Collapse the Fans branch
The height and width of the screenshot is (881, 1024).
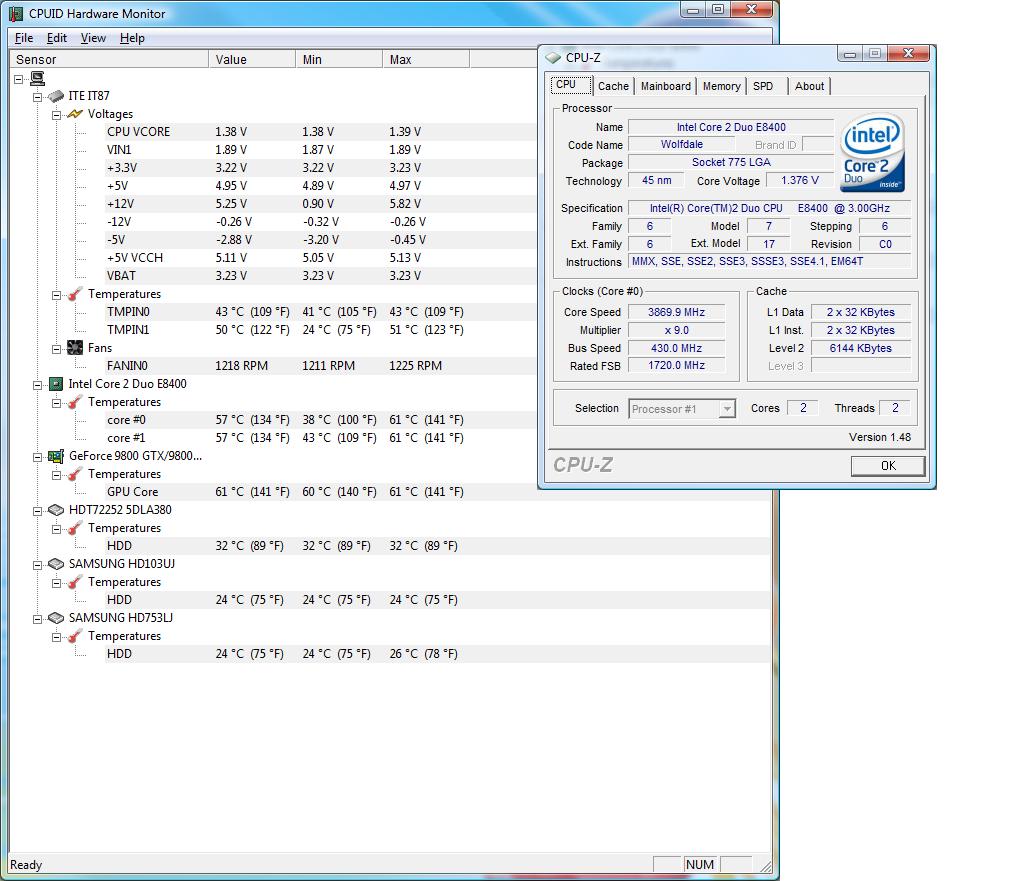(57, 349)
